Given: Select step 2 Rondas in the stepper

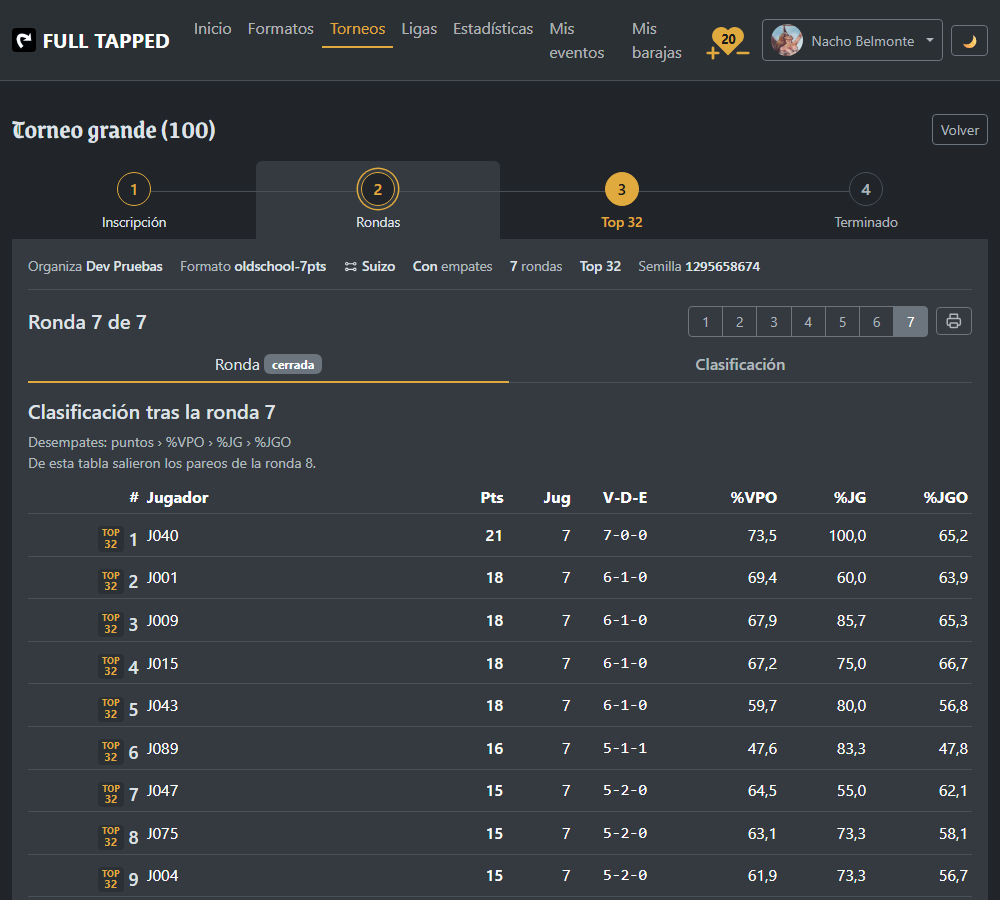Looking at the screenshot, I should tap(378, 200).
